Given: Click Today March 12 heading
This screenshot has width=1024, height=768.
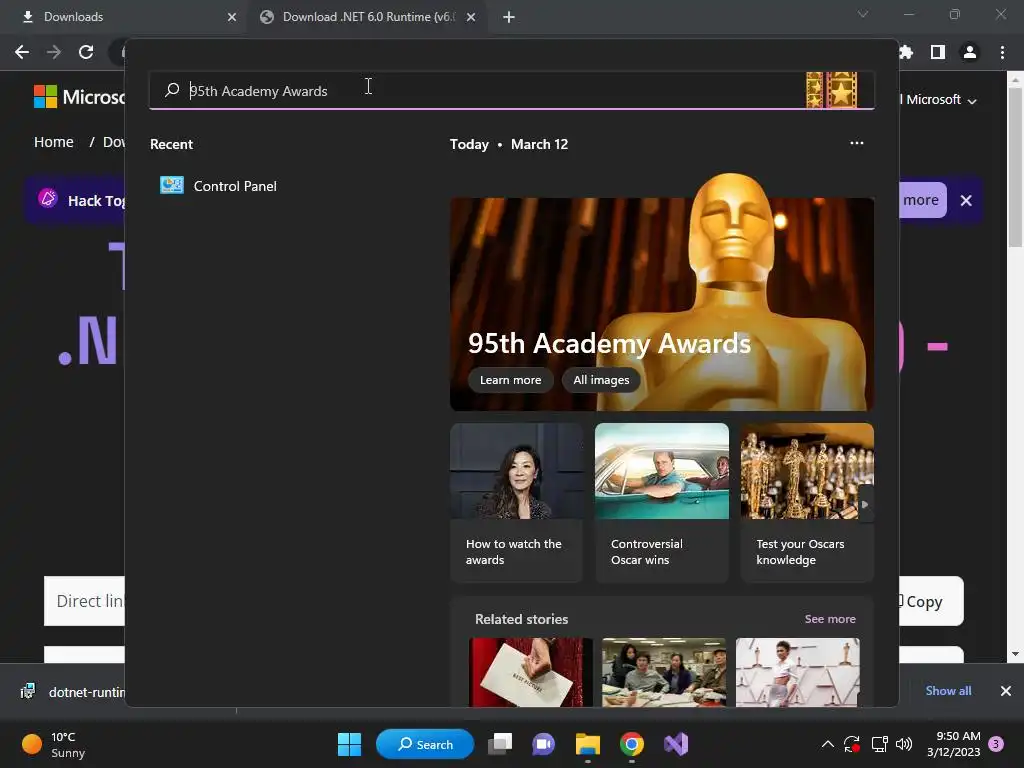Looking at the screenshot, I should (509, 144).
